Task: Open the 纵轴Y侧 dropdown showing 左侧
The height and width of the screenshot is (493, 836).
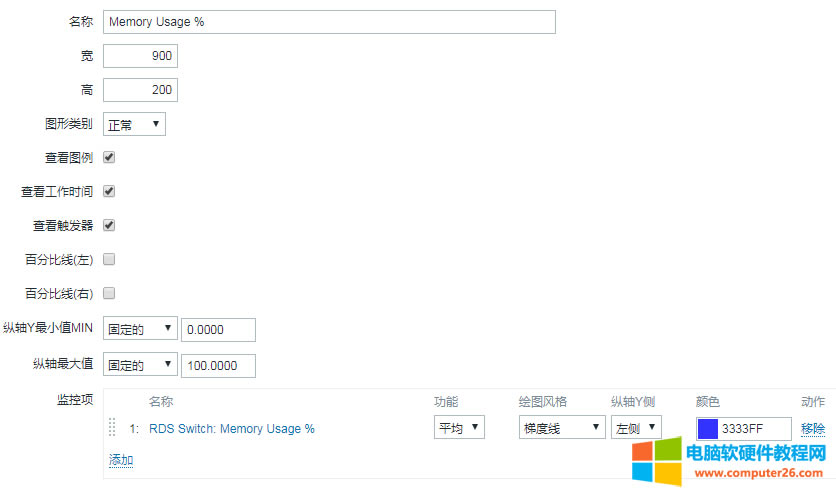Action: point(636,428)
